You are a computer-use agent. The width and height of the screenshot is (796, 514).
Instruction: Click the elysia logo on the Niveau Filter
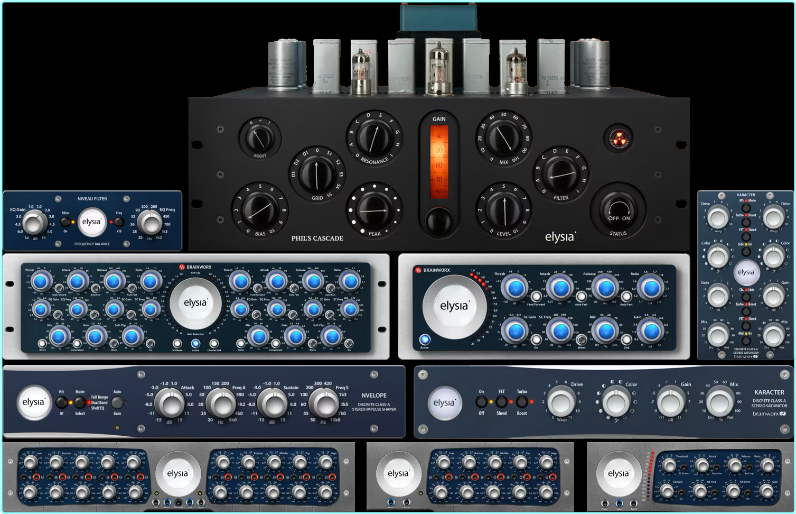tap(92, 222)
